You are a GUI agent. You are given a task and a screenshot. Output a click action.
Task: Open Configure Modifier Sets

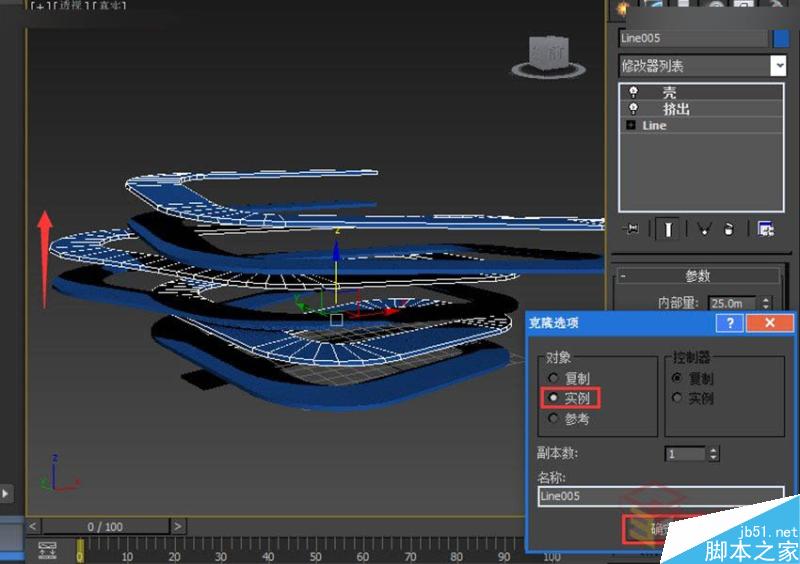pyautogui.click(x=765, y=229)
